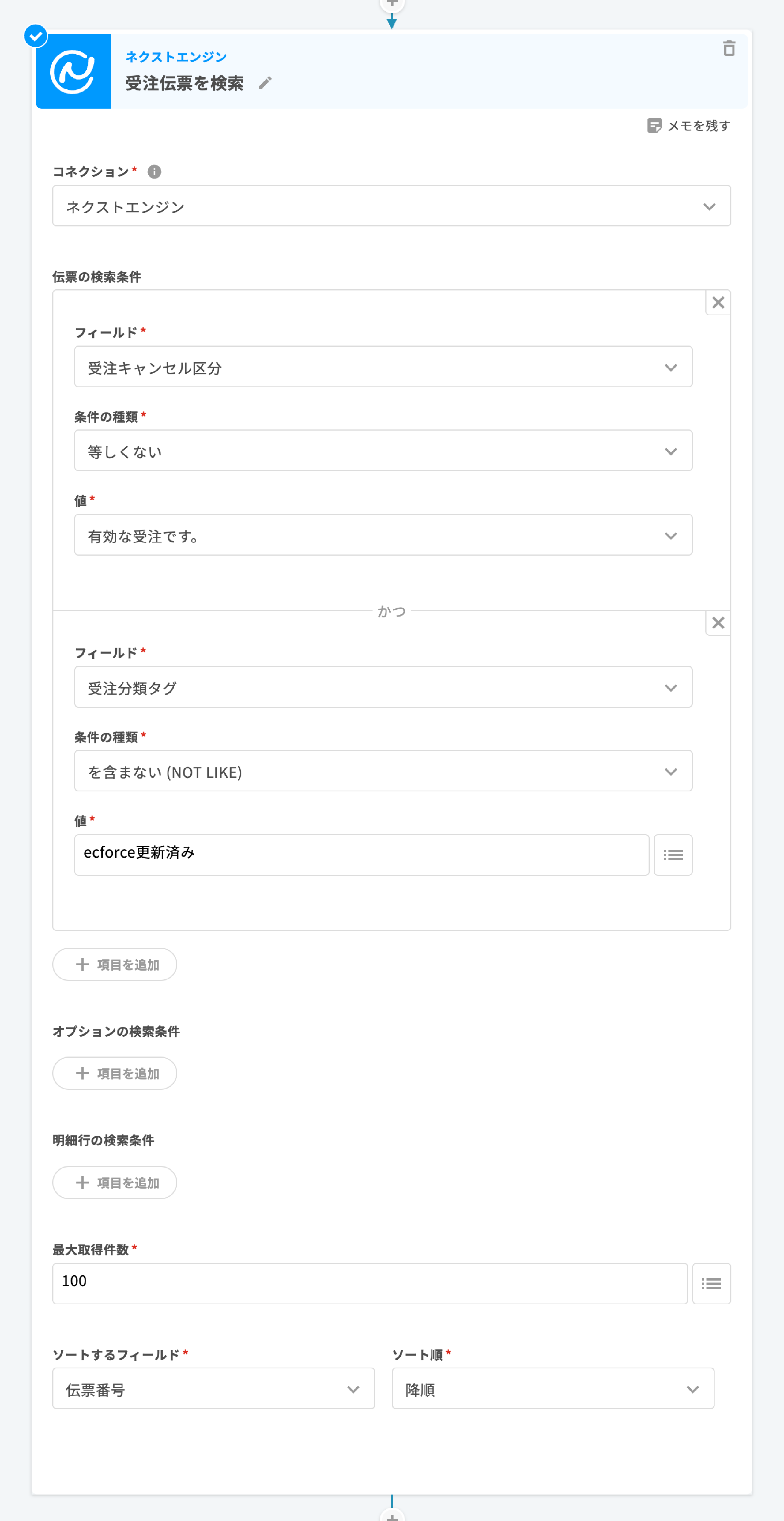The image size is (784, 1521).
Task: Click the pencil icon to rename the step
Action: 265,83
